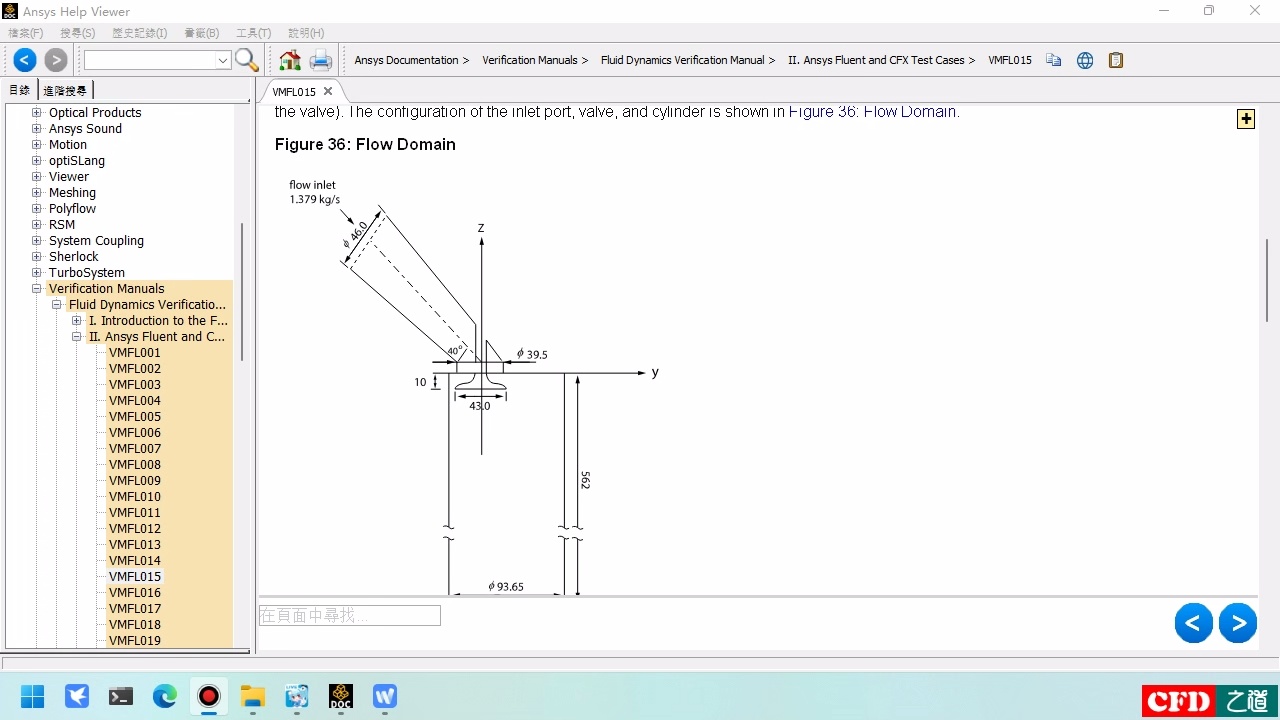
Task: Go to the home page icon
Action: (290, 60)
